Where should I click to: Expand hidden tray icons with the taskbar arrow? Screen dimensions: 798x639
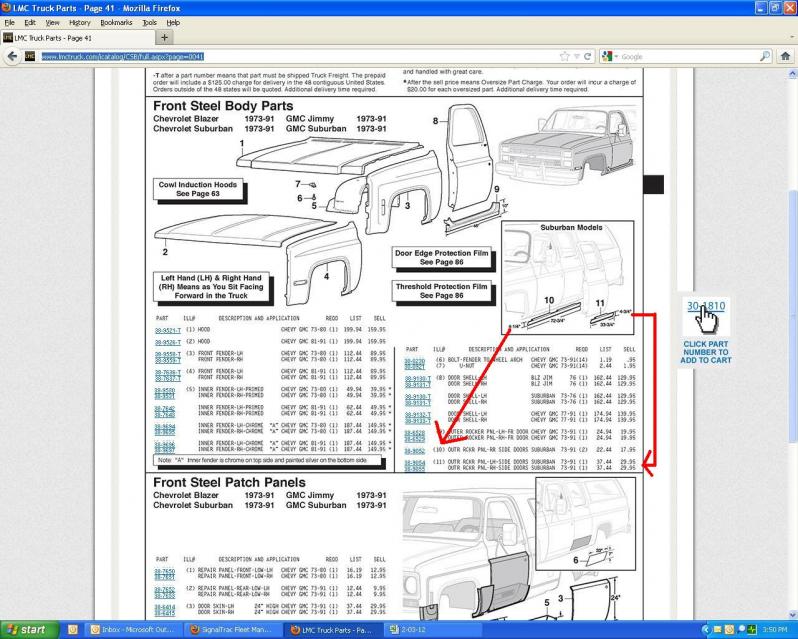(705, 630)
